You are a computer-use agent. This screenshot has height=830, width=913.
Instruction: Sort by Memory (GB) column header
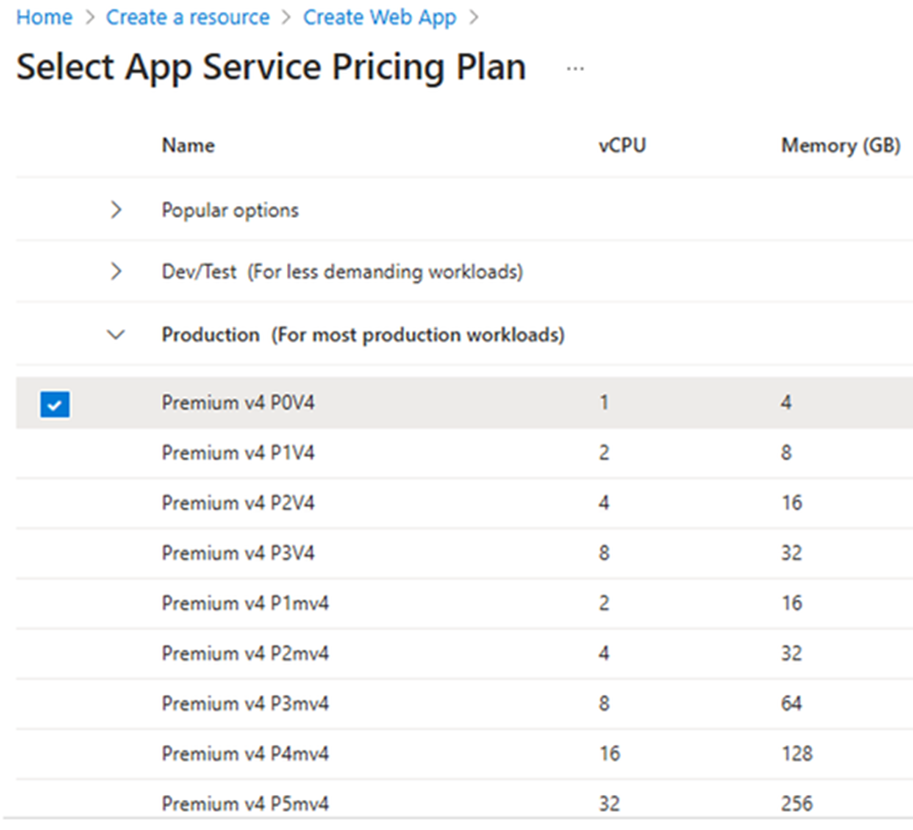point(840,146)
